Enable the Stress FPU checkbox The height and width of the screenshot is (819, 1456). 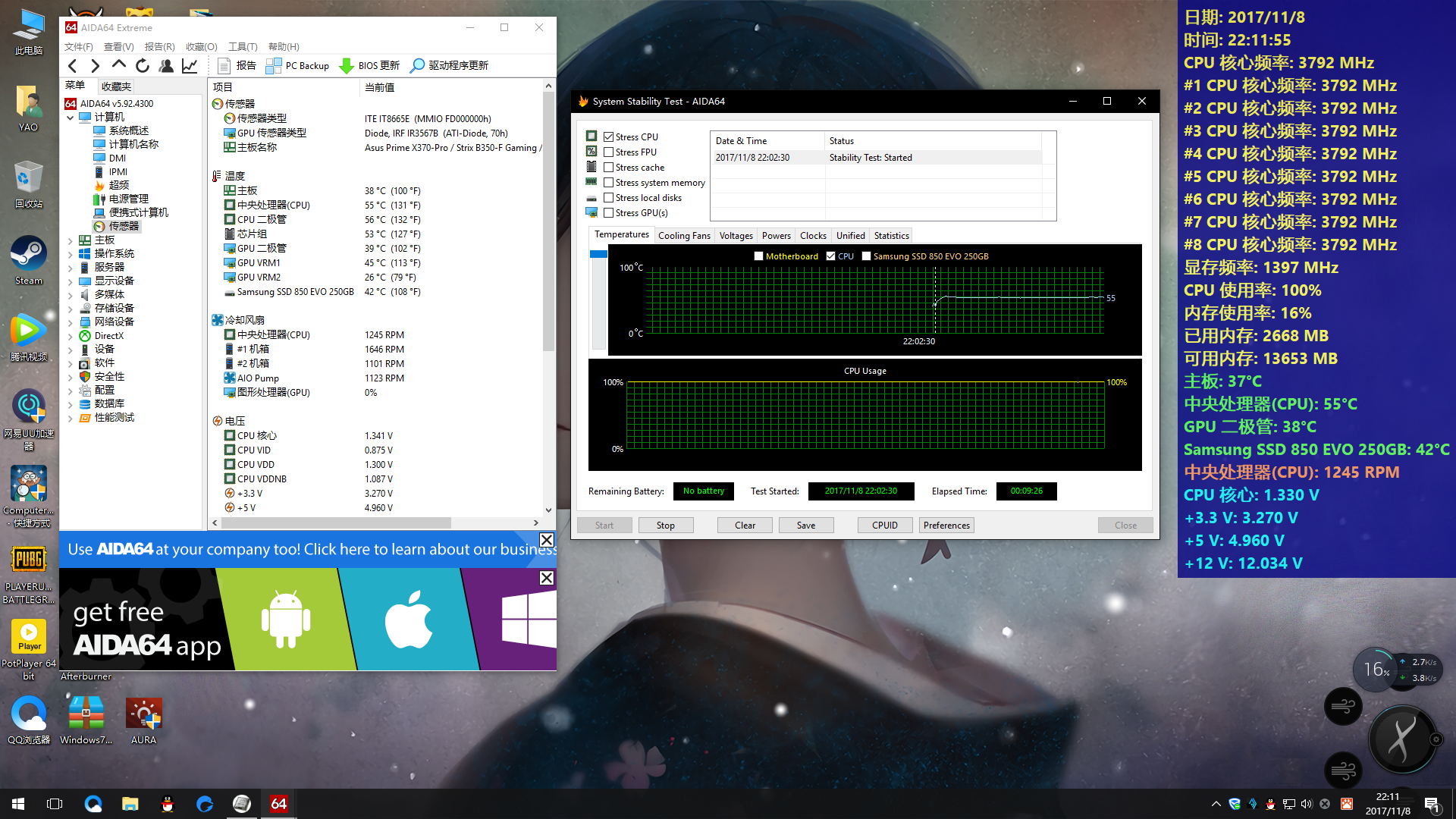[x=608, y=152]
